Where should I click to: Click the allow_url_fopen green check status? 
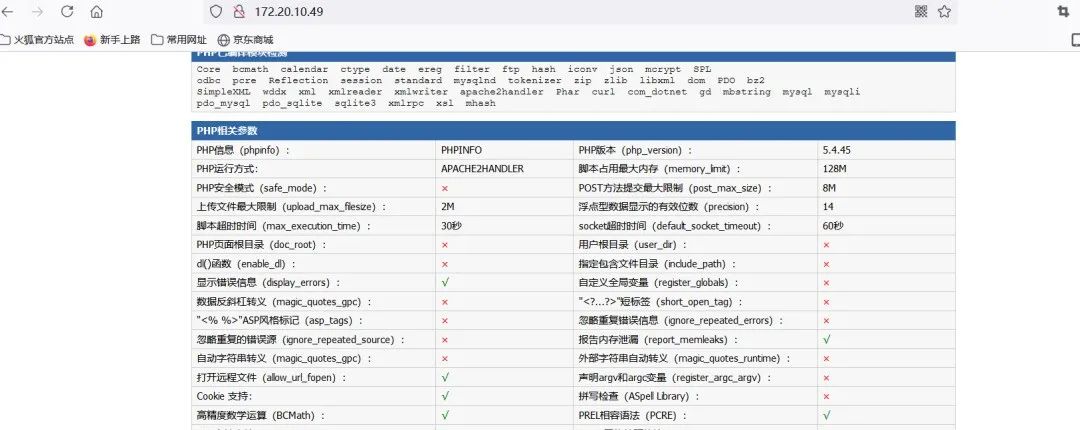pos(446,378)
